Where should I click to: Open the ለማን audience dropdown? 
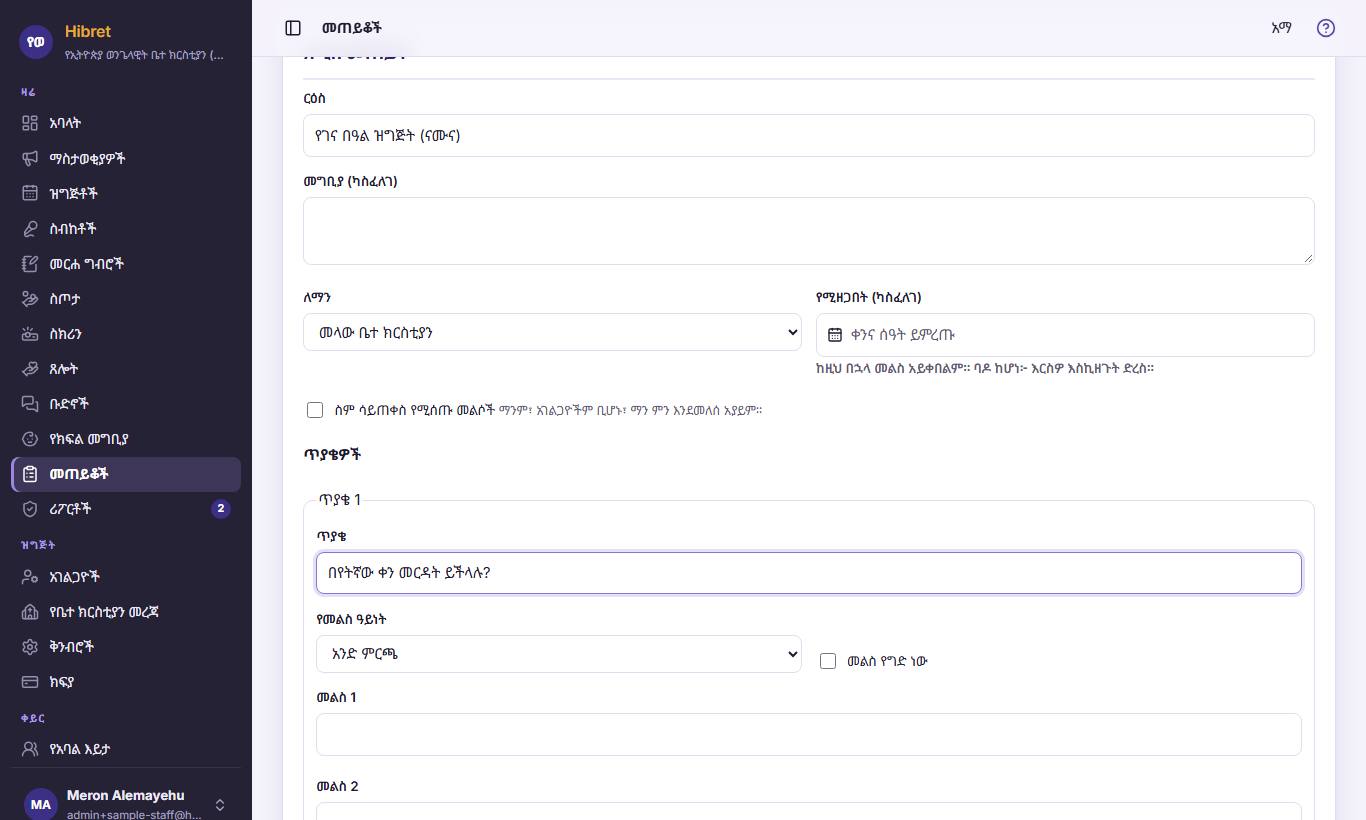tap(552, 332)
